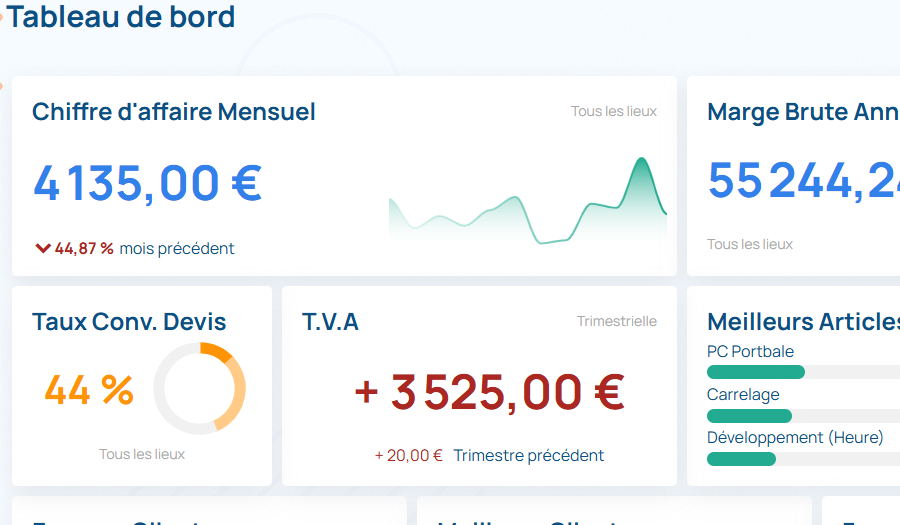Select the Développement (Heure) article label

pyautogui.click(x=795, y=437)
